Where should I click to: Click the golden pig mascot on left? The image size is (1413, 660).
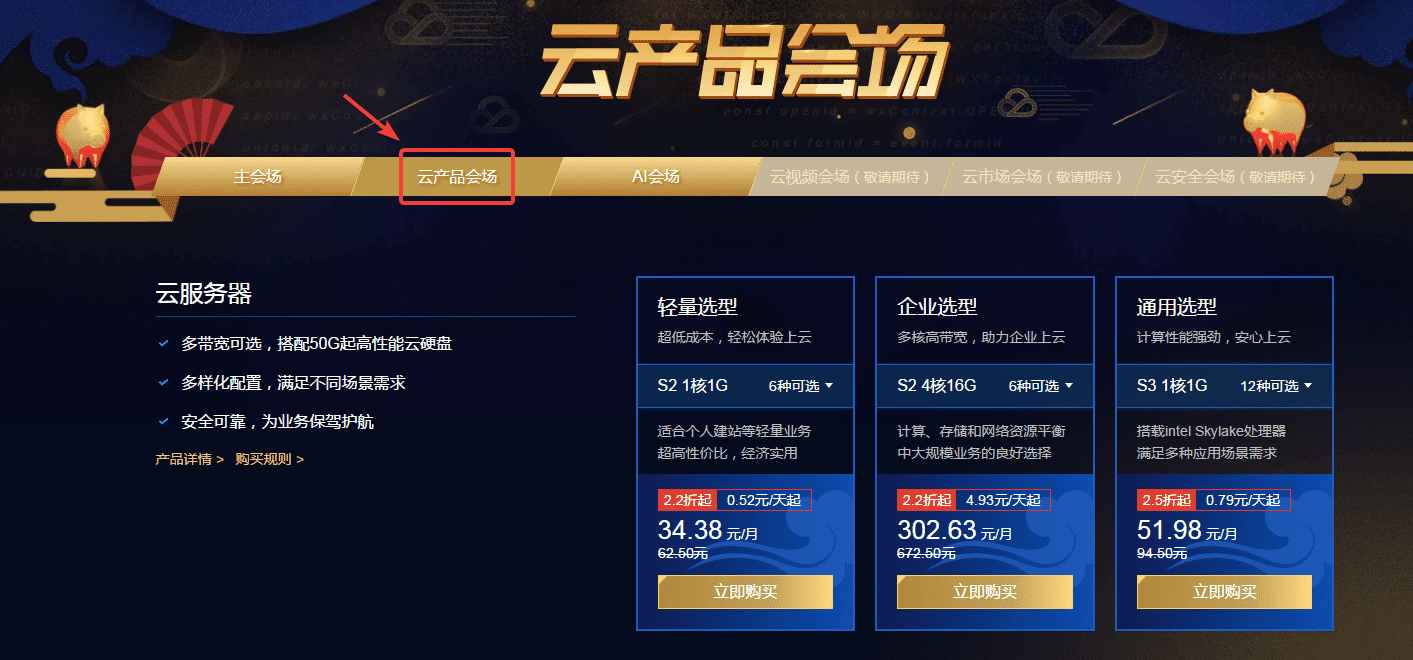84,132
